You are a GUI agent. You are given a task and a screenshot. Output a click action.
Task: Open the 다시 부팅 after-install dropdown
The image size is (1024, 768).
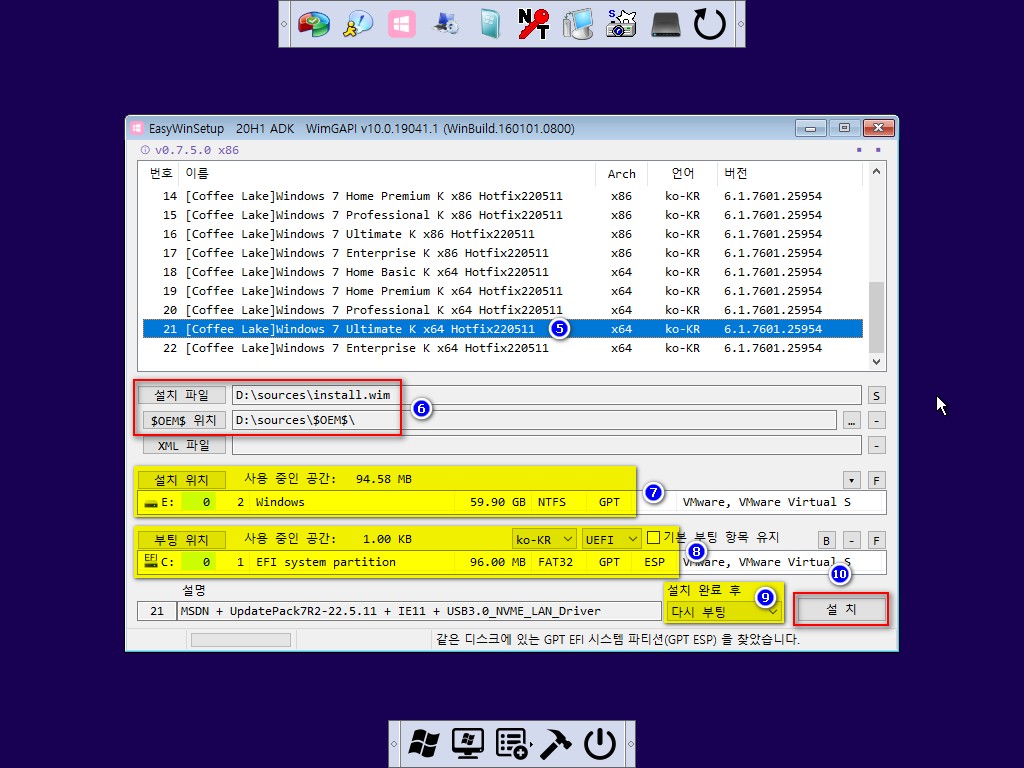coord(724,612)
